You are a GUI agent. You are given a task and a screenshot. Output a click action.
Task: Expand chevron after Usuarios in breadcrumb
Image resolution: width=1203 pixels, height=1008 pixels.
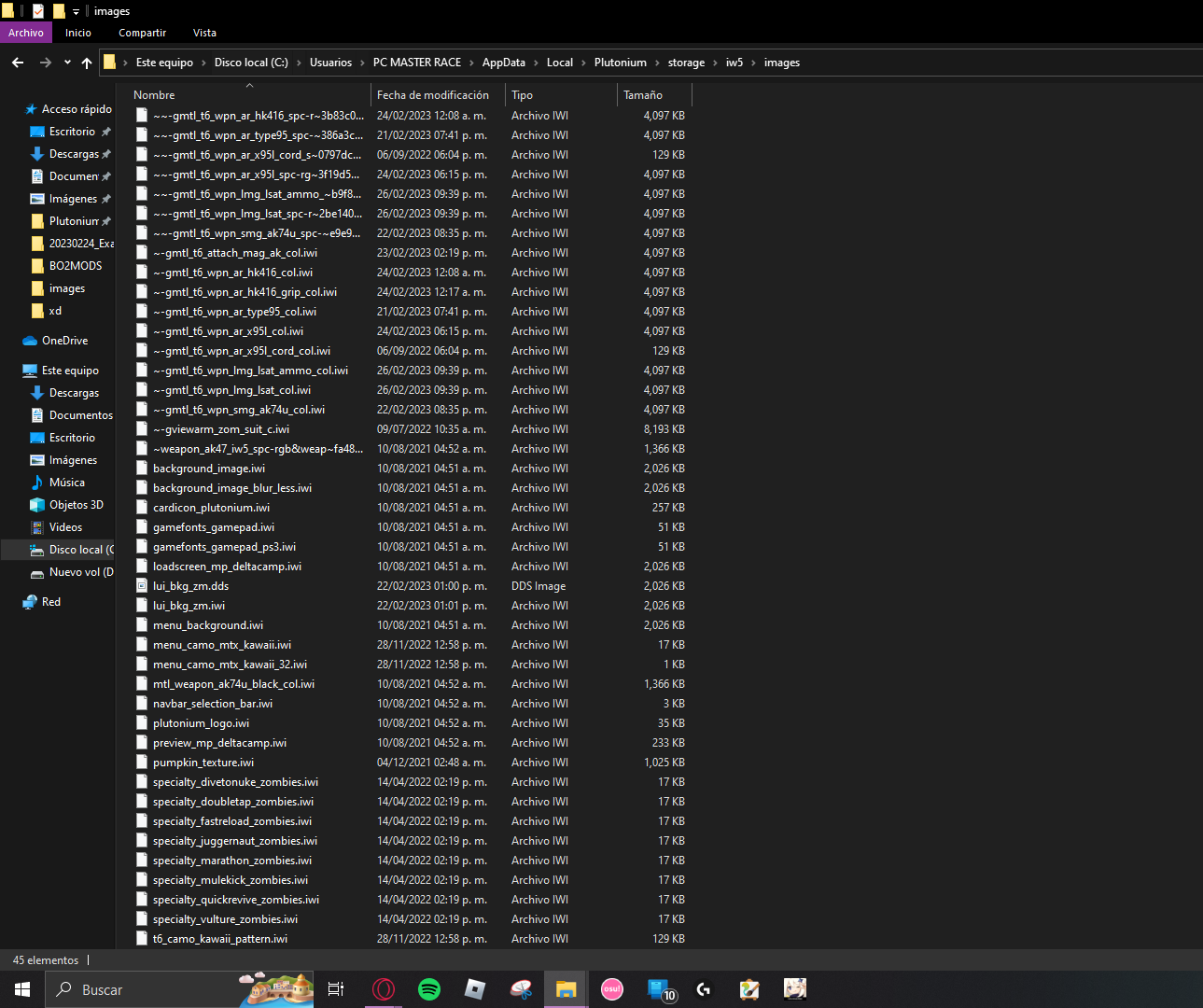pyautogui.click(x=363, y=63)
